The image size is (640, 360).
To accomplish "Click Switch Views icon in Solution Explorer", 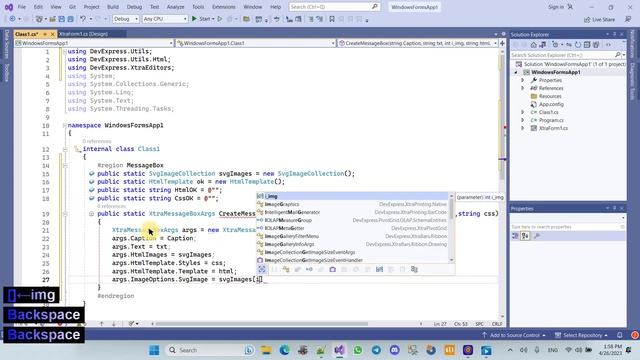I will (542, 44).
